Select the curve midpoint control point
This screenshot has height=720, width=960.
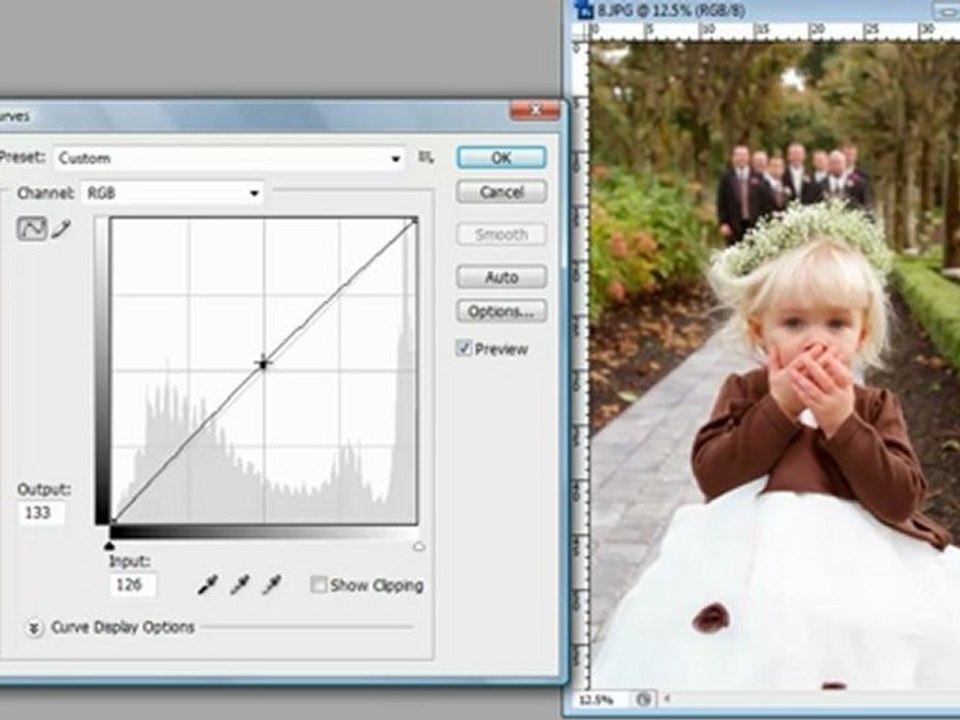(x=263, y=363)
